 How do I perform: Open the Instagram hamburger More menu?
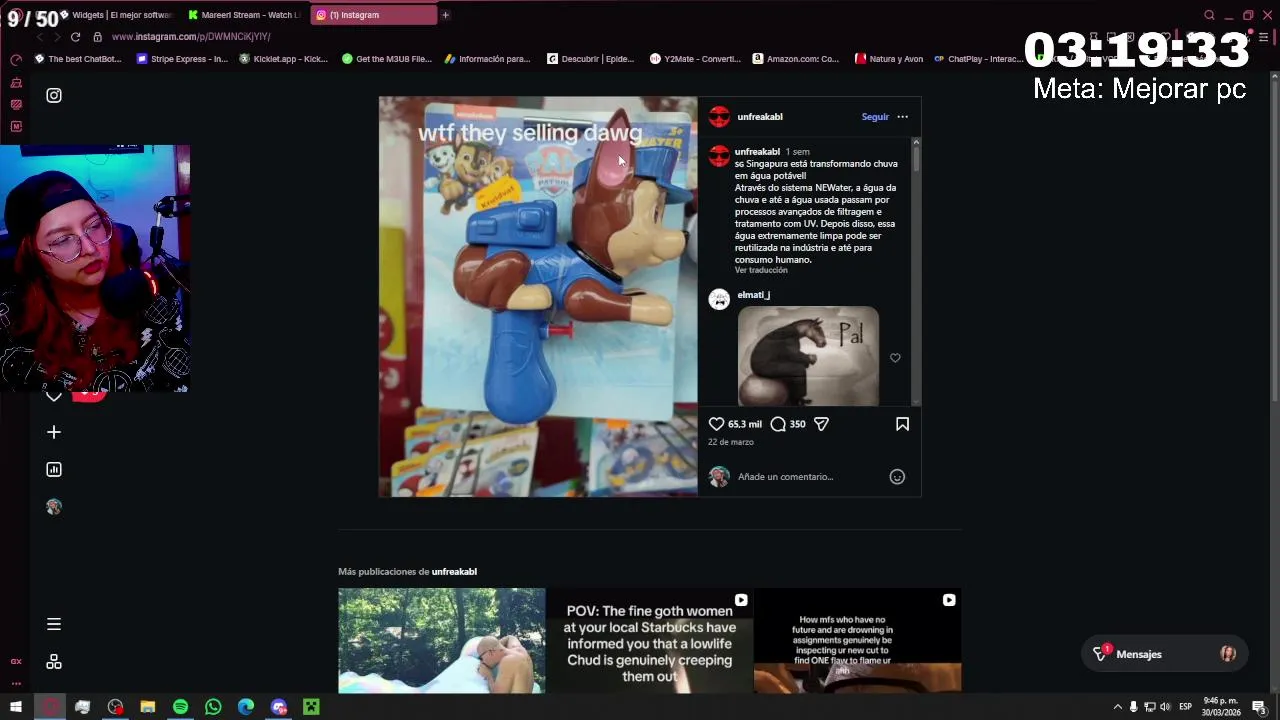point(54,624)
